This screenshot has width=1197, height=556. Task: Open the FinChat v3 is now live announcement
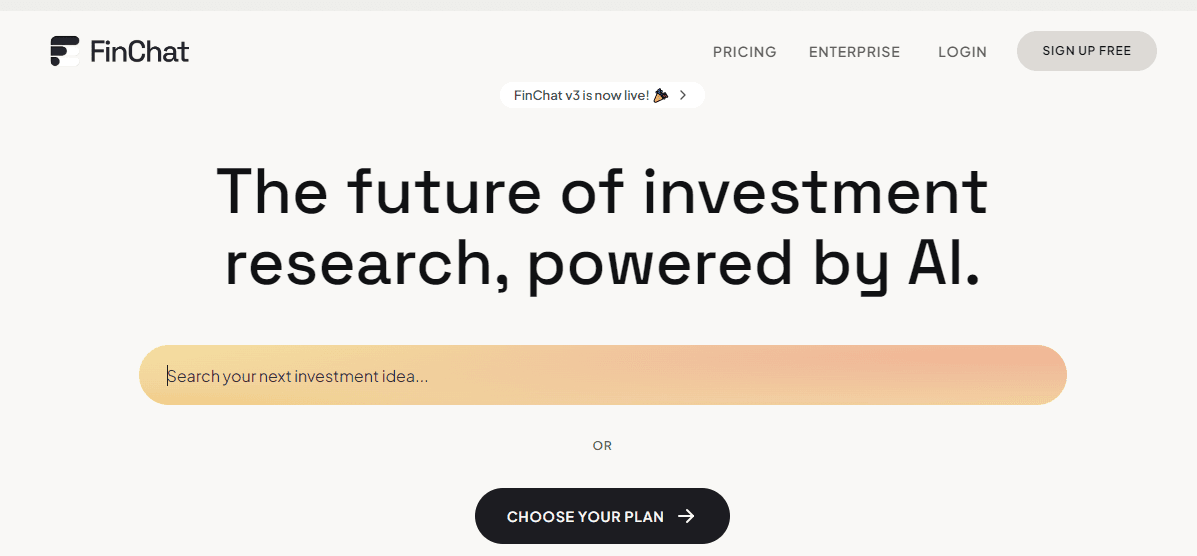(581, 95)
